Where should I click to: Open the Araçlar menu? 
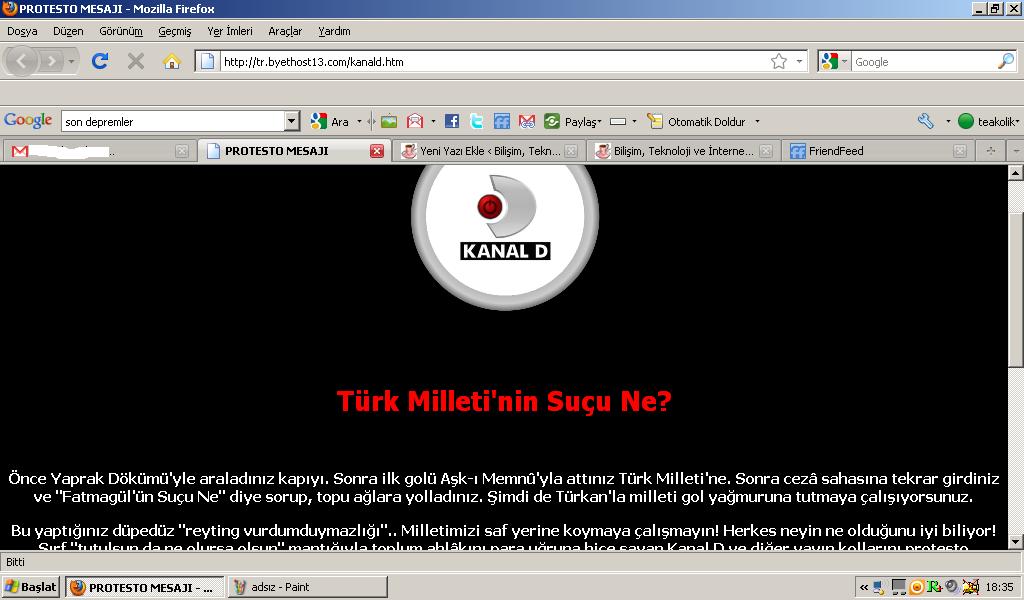point(285,31)
